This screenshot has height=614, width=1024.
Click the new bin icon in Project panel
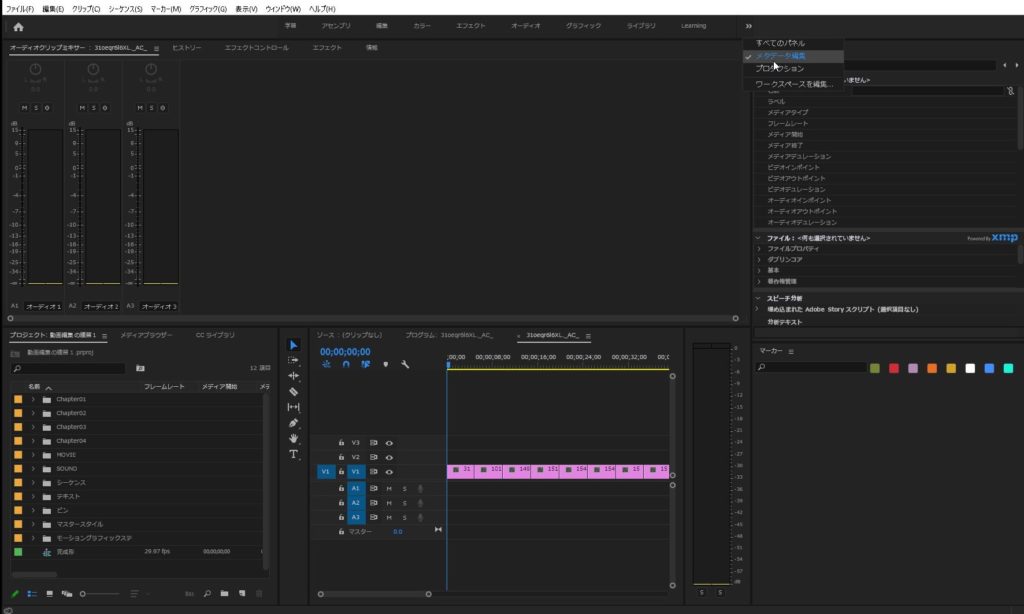[225, 594]
